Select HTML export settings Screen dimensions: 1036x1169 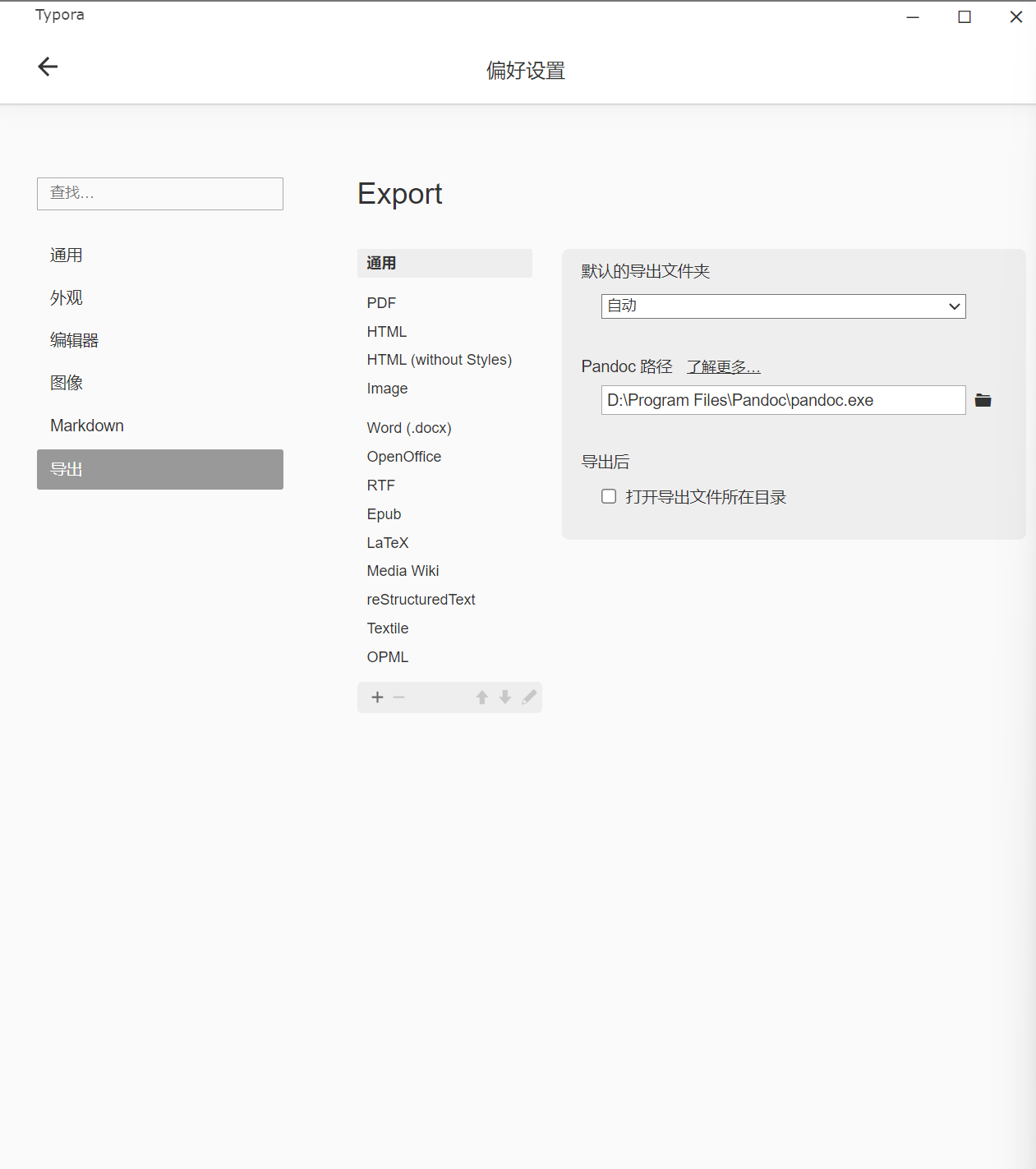coord(444,332)
